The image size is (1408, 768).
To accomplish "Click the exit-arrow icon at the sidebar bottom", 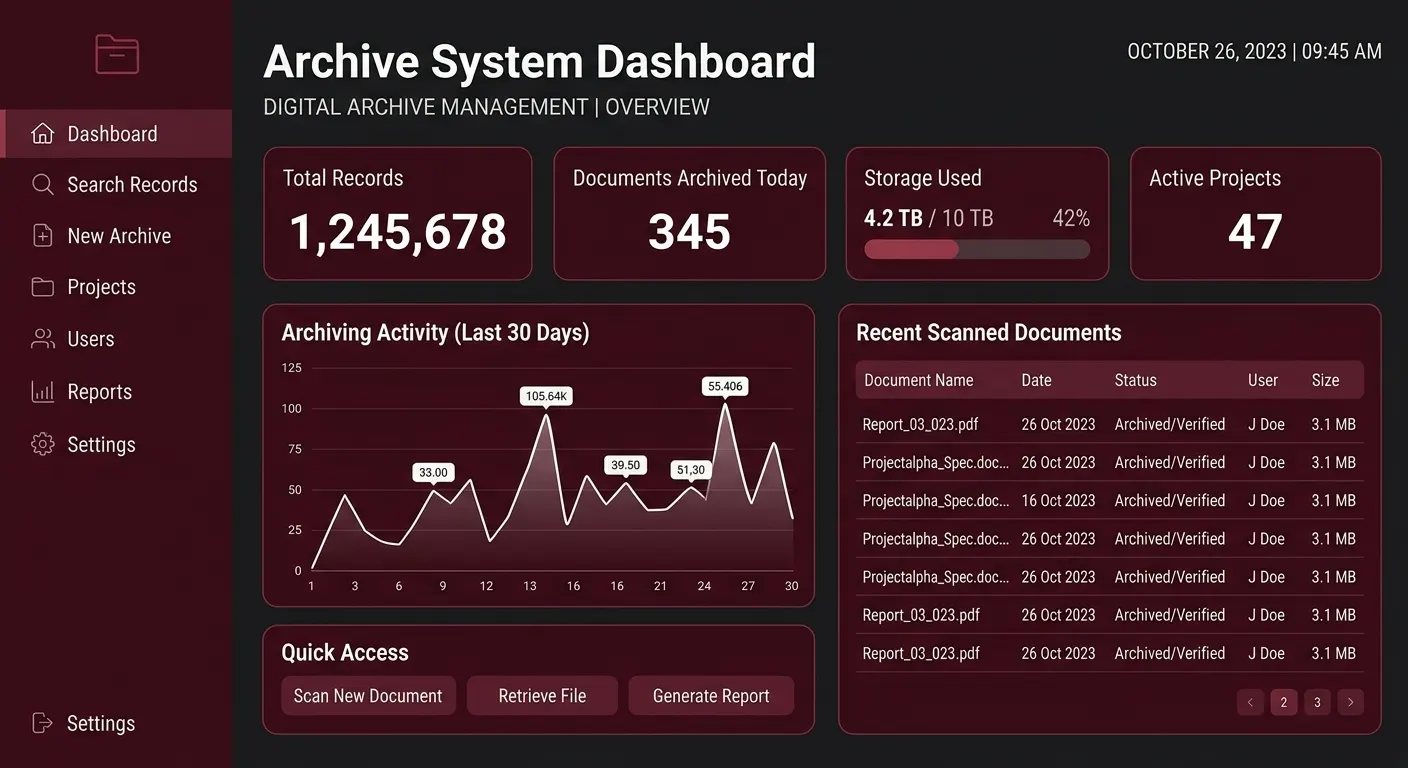I will point(43,723).
